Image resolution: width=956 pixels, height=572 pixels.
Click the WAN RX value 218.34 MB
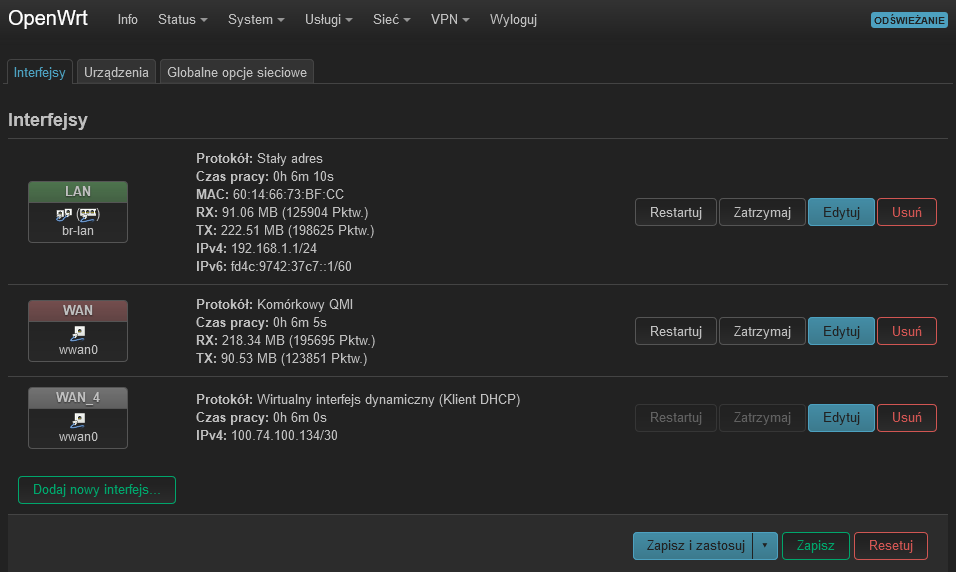point(253,340)
